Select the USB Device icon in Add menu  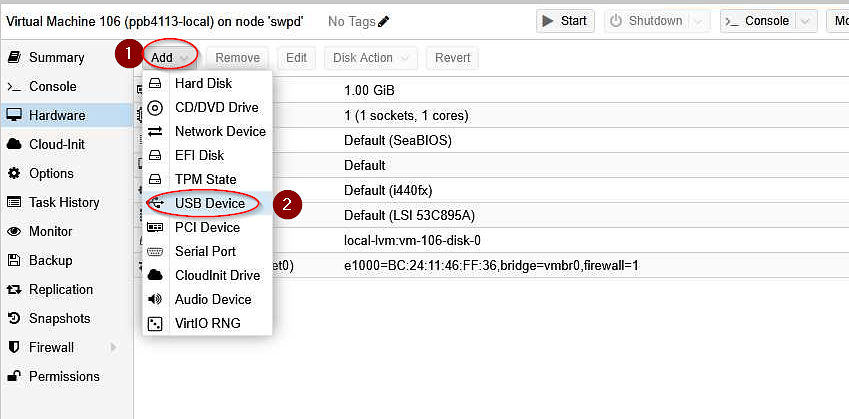(155, 204)
